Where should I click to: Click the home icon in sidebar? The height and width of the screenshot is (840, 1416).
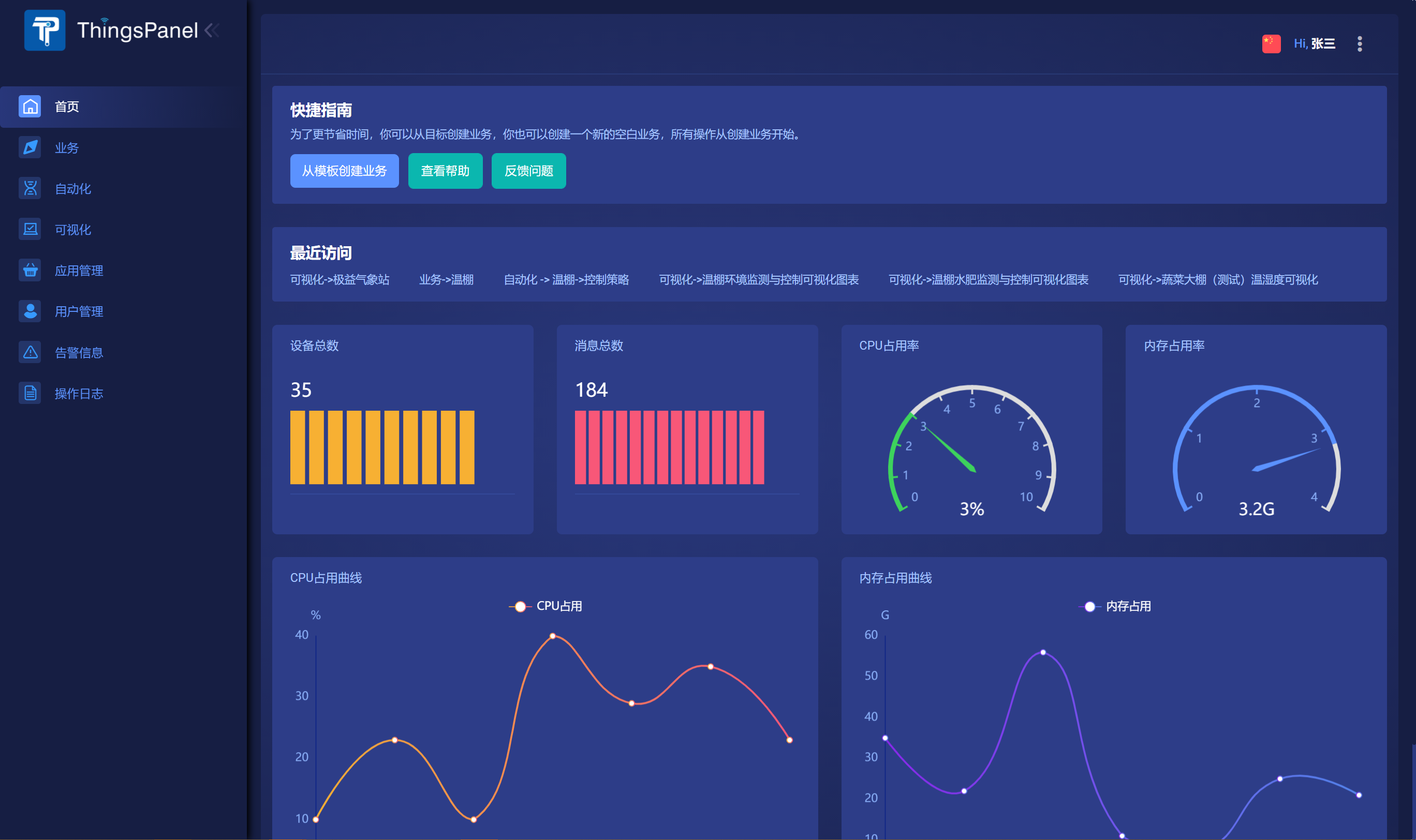30,107
